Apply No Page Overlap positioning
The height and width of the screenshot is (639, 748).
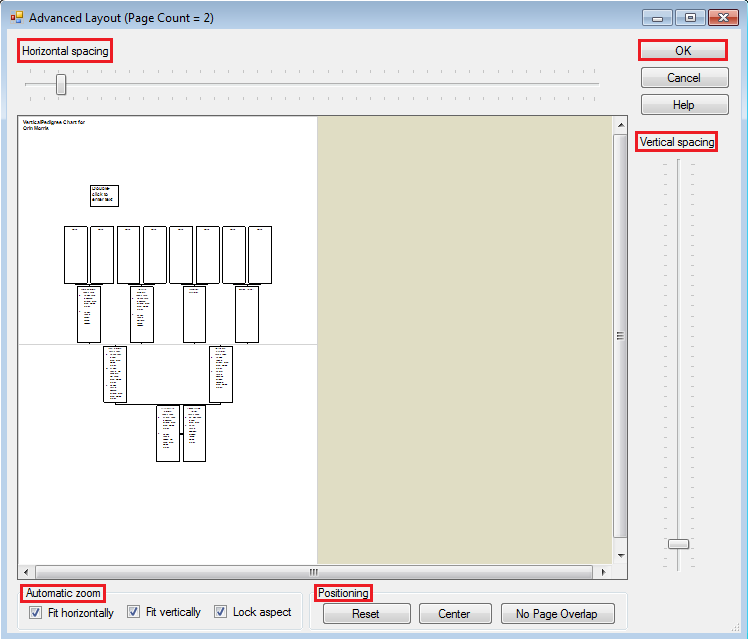click(x=557, y=614)
